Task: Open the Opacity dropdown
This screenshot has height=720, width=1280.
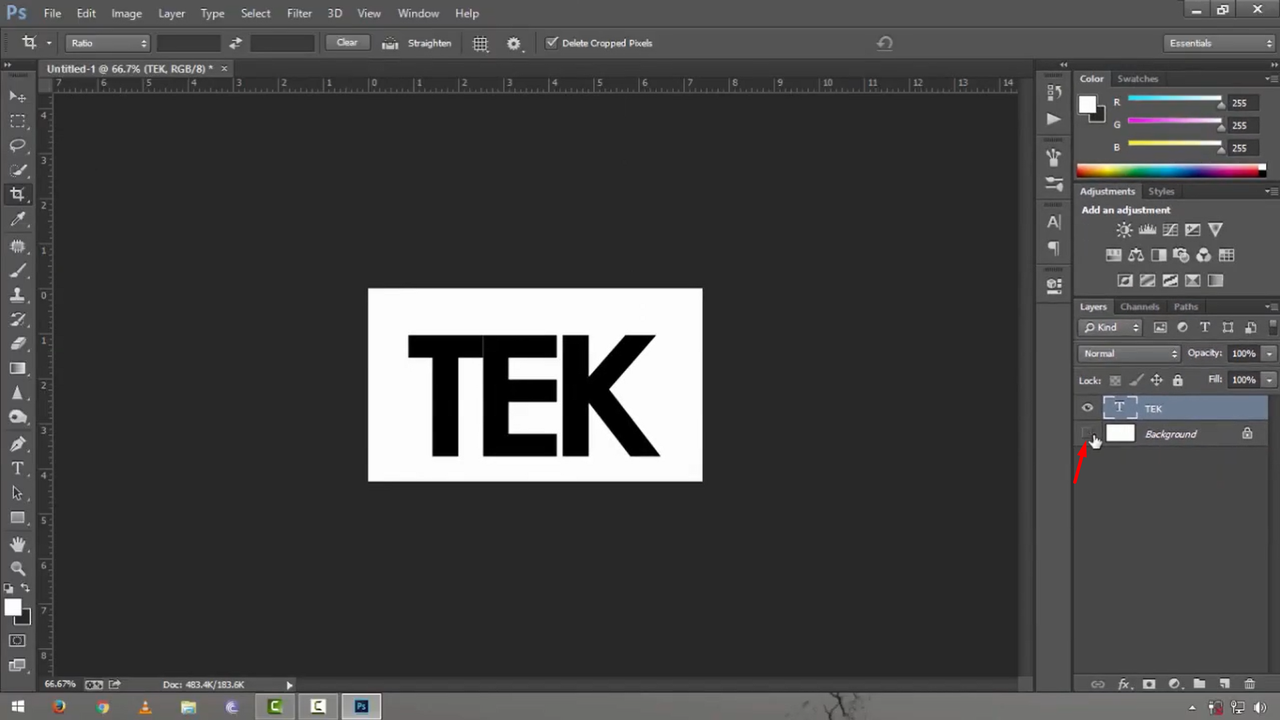Action: click(1267, 352)
